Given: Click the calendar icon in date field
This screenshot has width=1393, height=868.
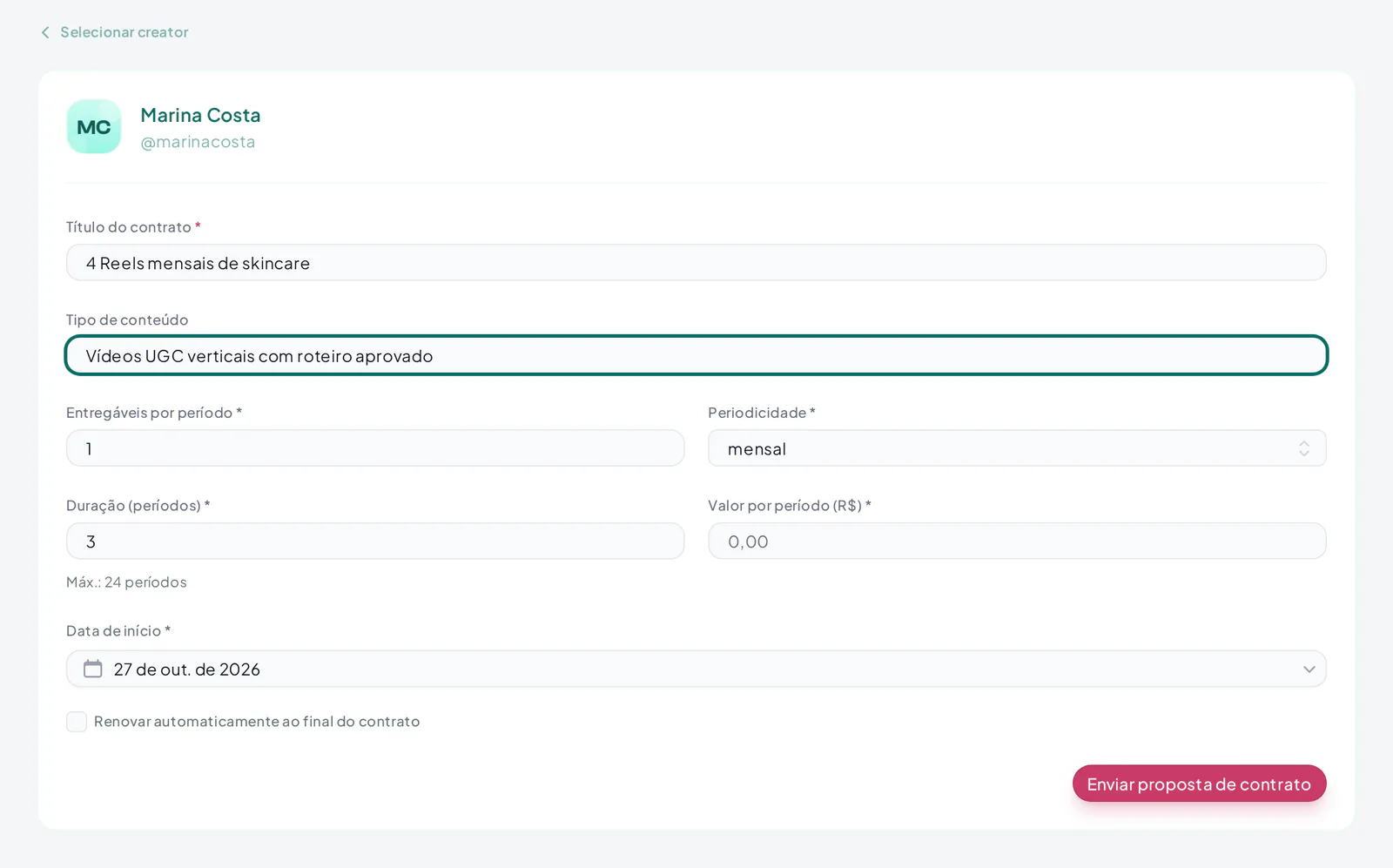Looking at the screenshot, I should 93,669.
